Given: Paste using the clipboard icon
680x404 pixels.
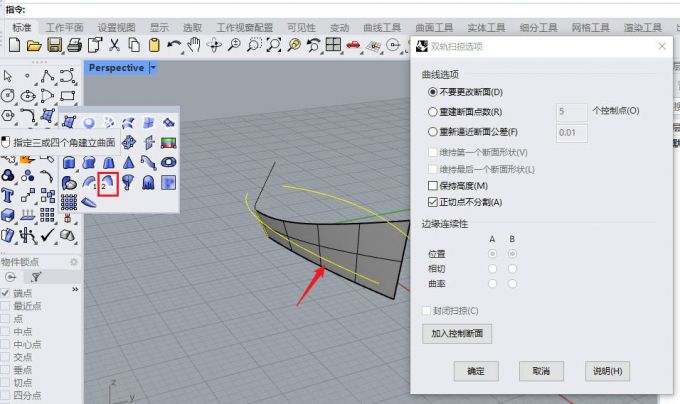Looking at the screenshot, I should point(154,45).
